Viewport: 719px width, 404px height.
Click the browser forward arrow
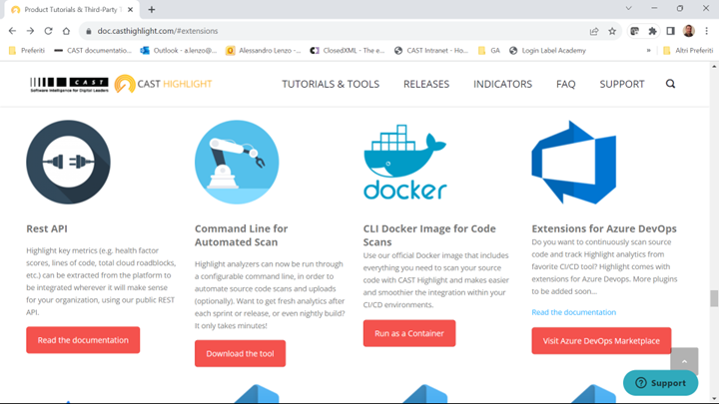30,31
